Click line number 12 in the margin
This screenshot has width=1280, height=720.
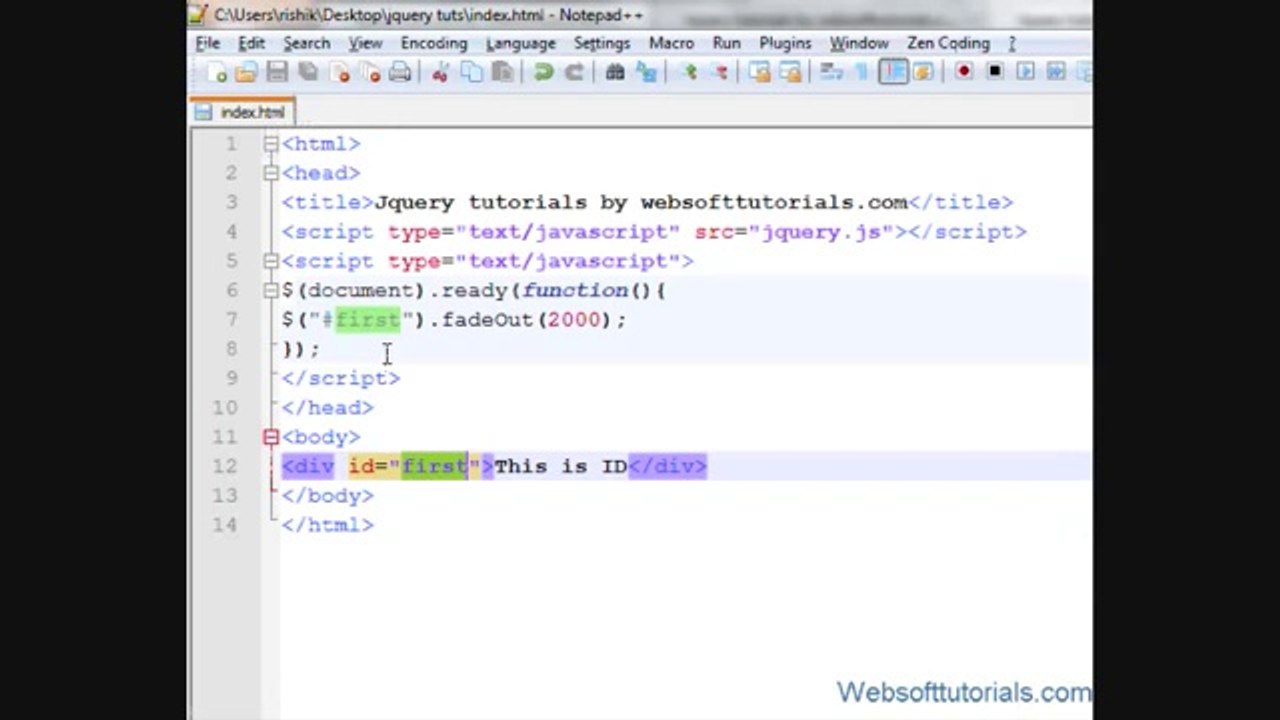(225, 466)
